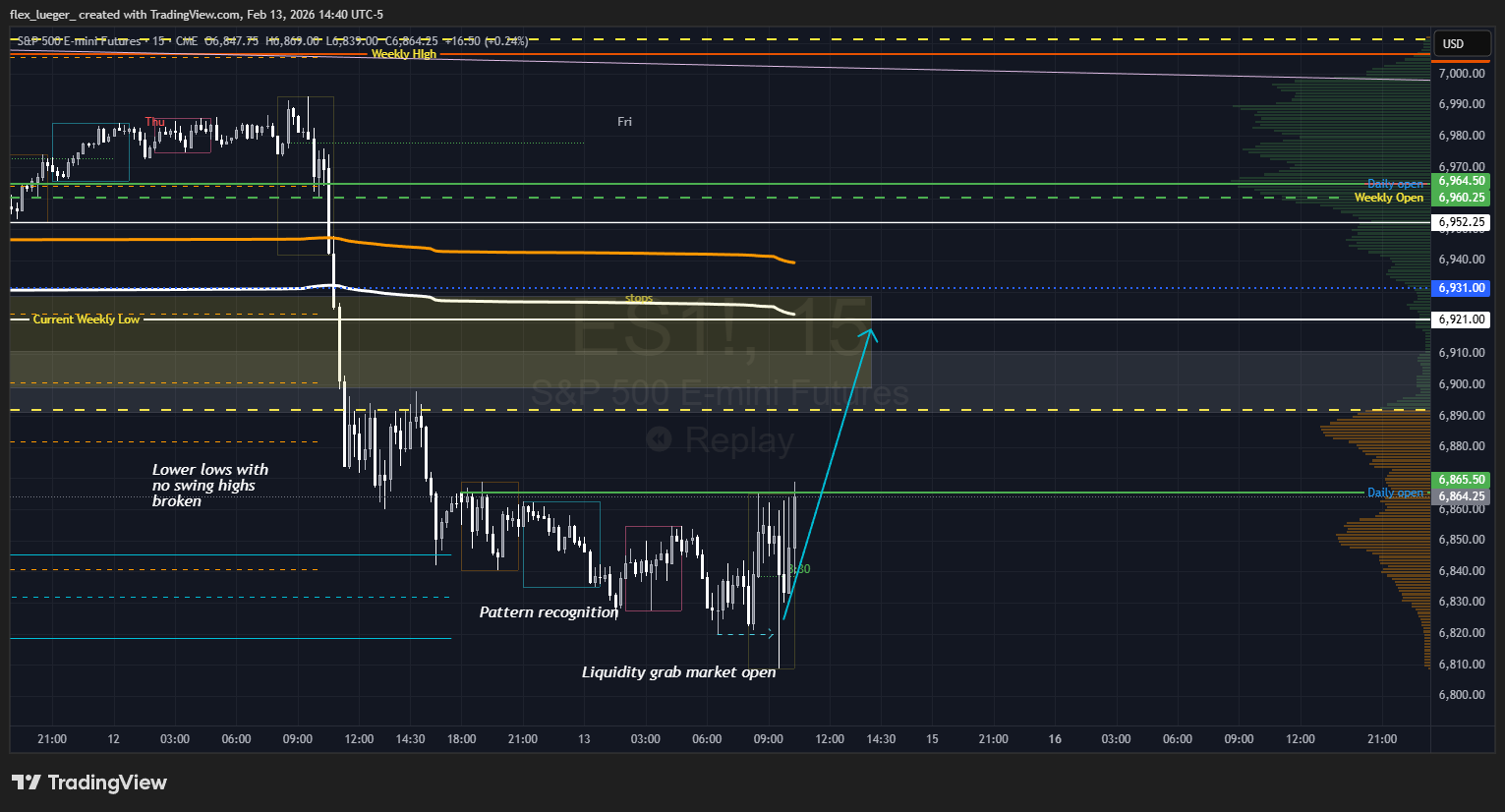The image size is (1505, 812).
Task: Select the "Liquidity grab market open" annotation
Action: coord(678,672)
